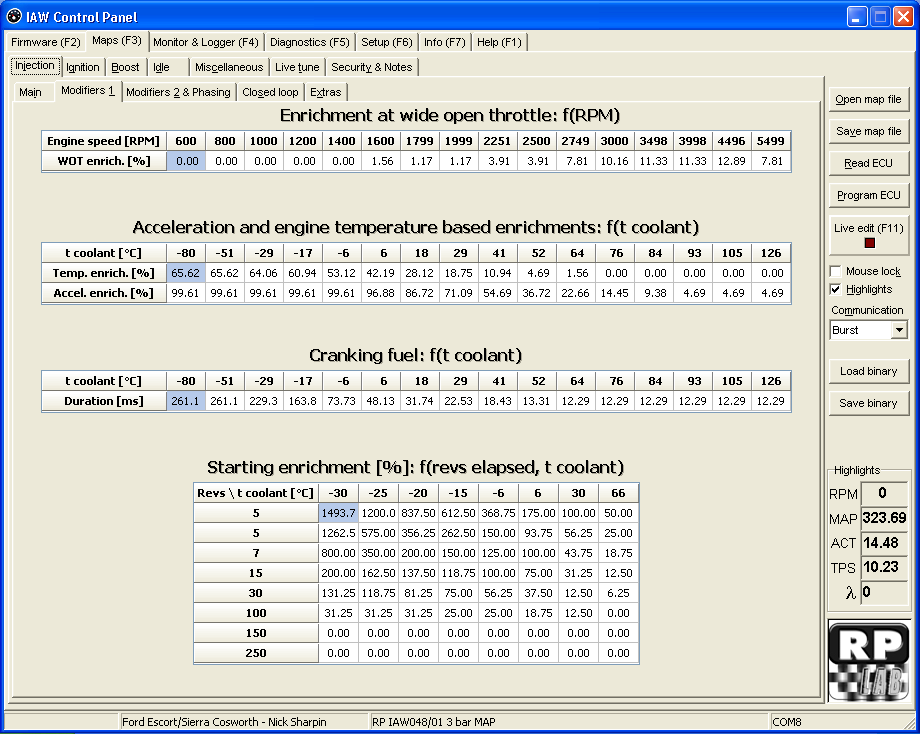Select the Idle sub-tab
Screen dimensions: 920x734
(x=167, y=67)
